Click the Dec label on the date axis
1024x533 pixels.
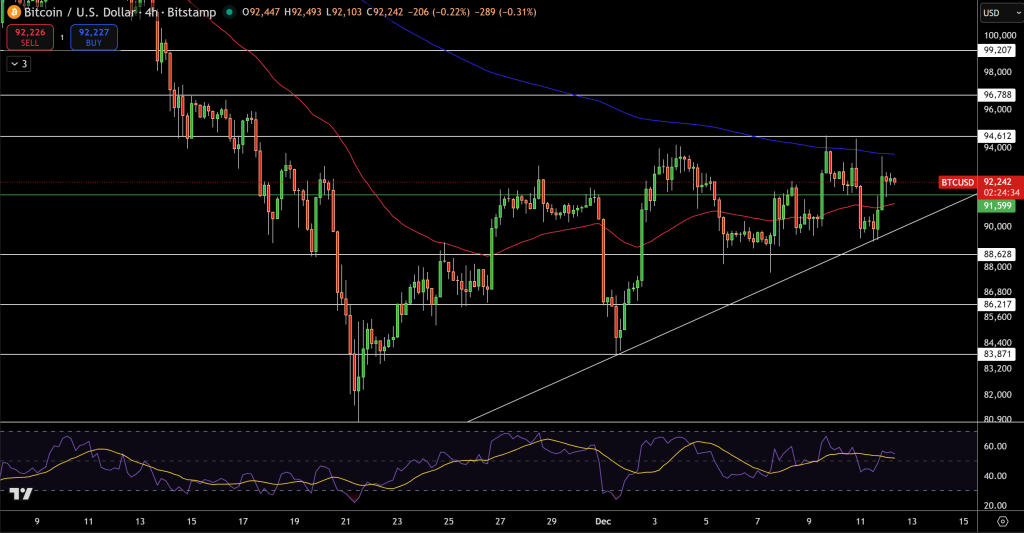[603, 521]
